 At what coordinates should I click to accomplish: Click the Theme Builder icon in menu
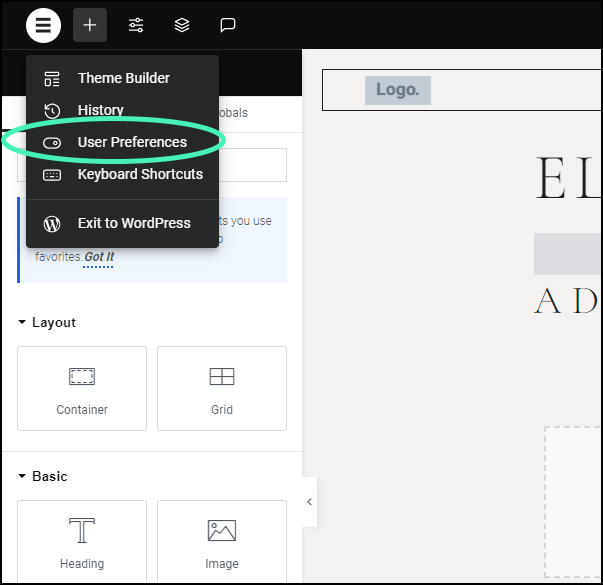(52, 78)
